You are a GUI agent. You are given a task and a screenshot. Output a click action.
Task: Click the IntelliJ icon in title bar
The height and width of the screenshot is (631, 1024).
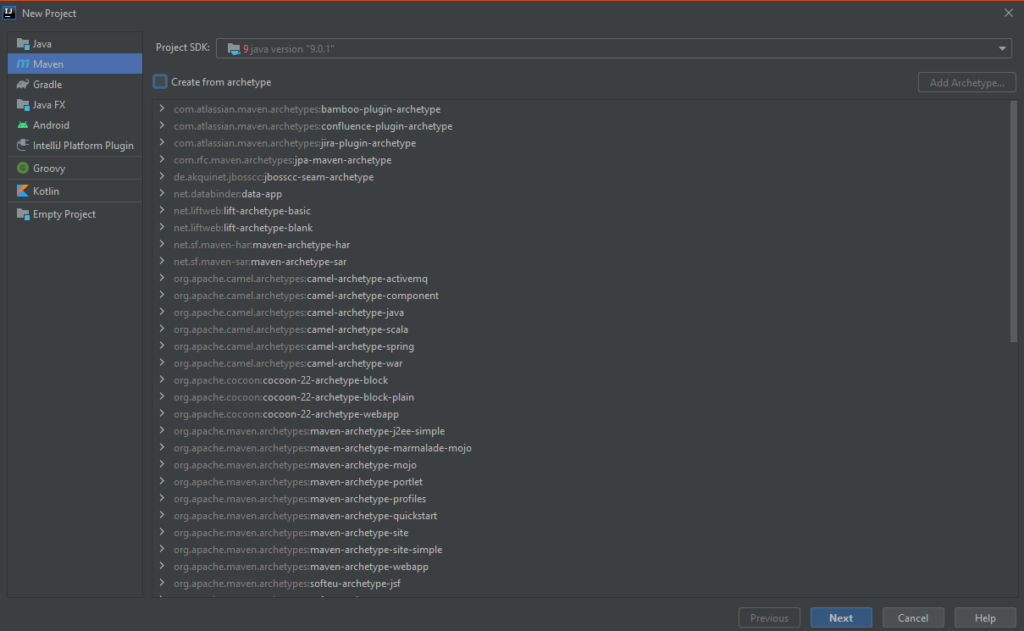click(x=9, y=12)
